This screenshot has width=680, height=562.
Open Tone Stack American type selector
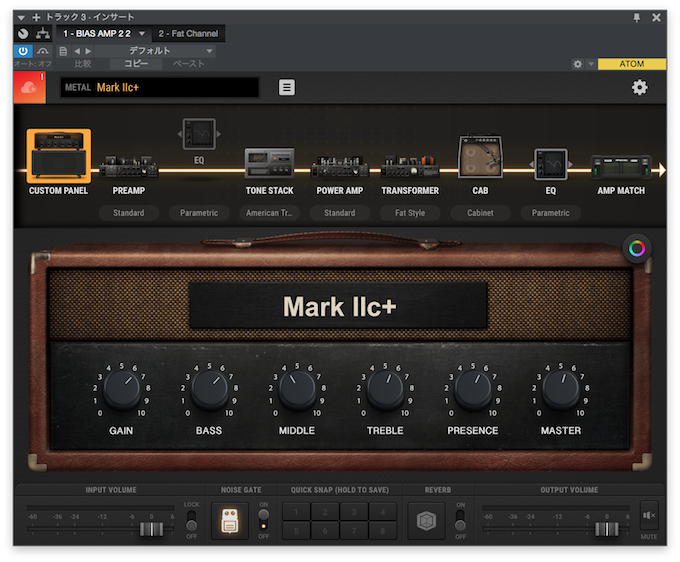coord(269,213)
